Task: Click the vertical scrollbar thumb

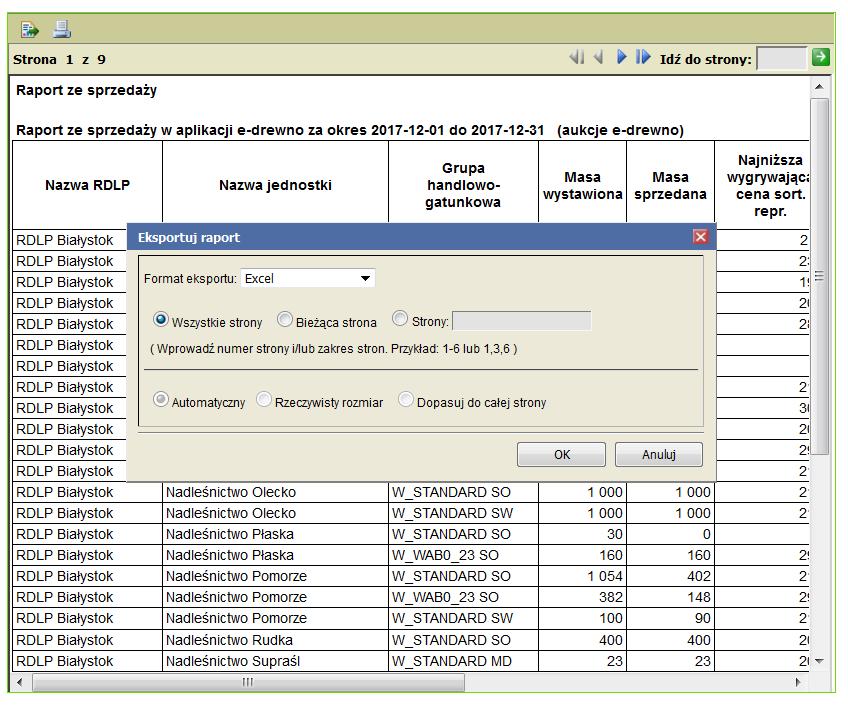Action: point(819,276)
